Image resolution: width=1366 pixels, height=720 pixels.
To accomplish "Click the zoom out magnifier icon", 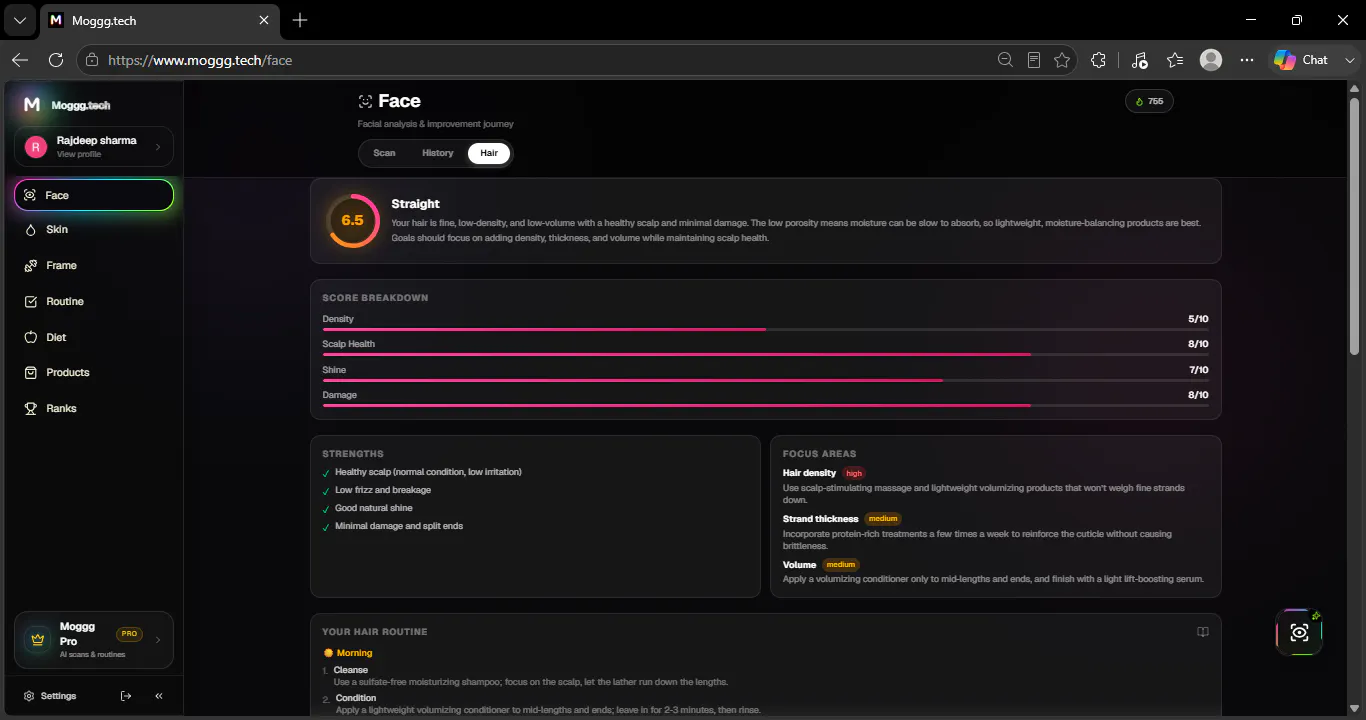I will 1006,60.
